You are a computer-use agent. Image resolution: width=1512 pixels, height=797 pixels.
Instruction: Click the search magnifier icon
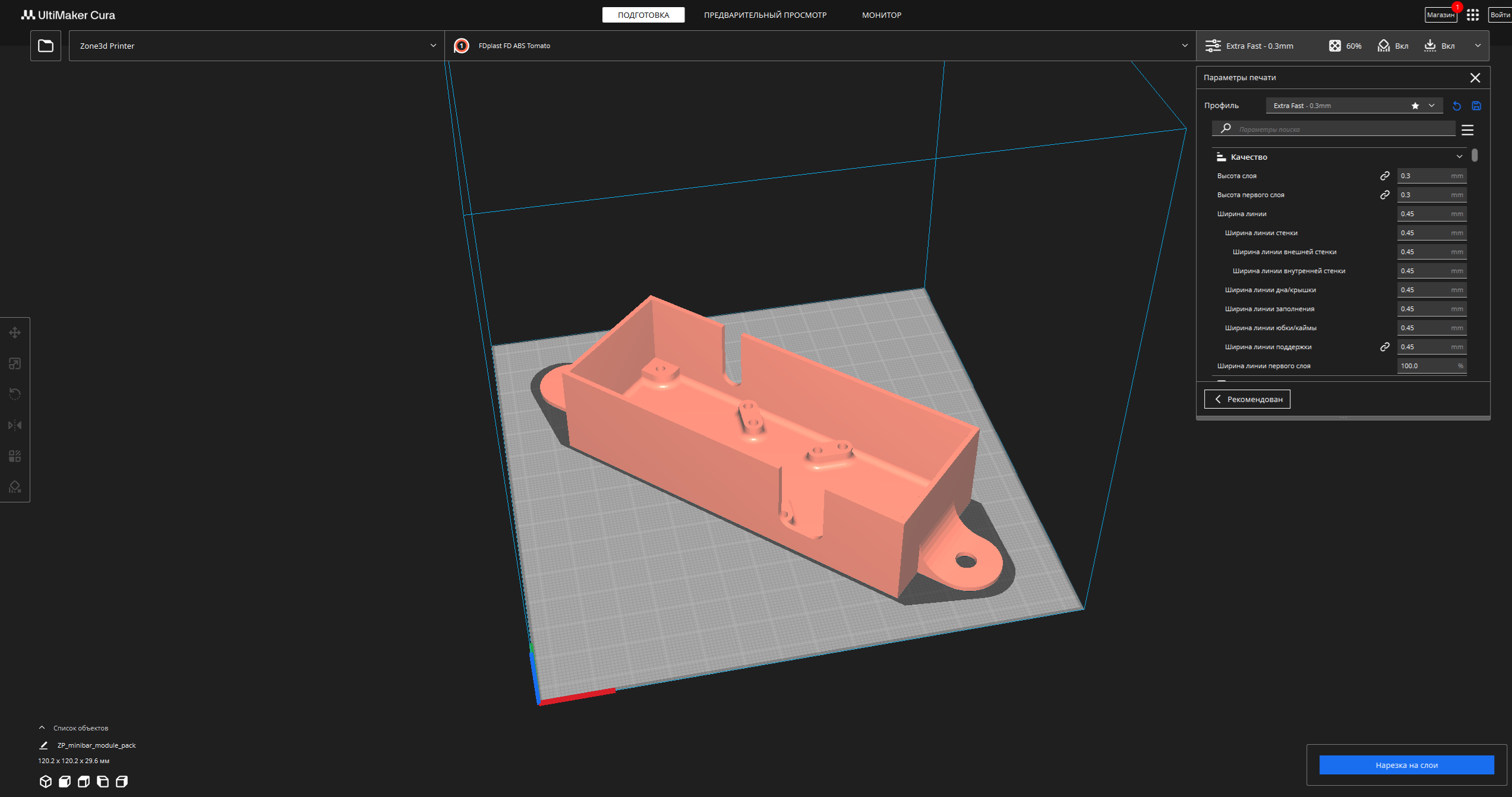point(1226,128)
